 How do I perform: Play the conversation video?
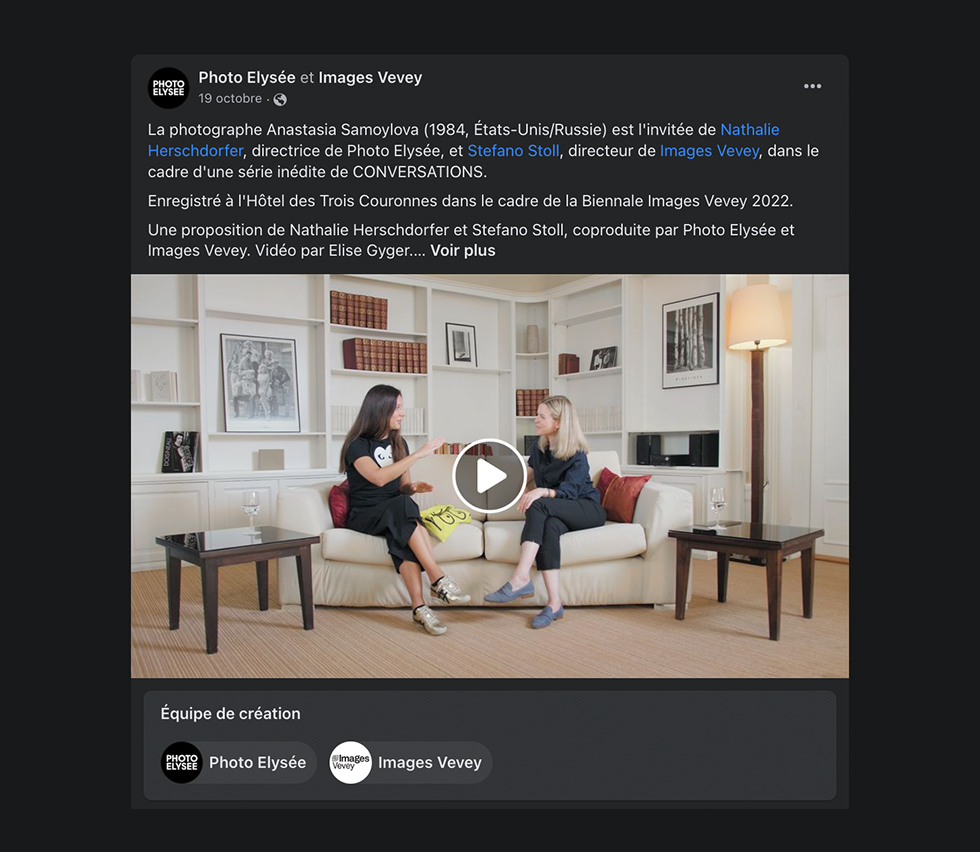[489, 476]
